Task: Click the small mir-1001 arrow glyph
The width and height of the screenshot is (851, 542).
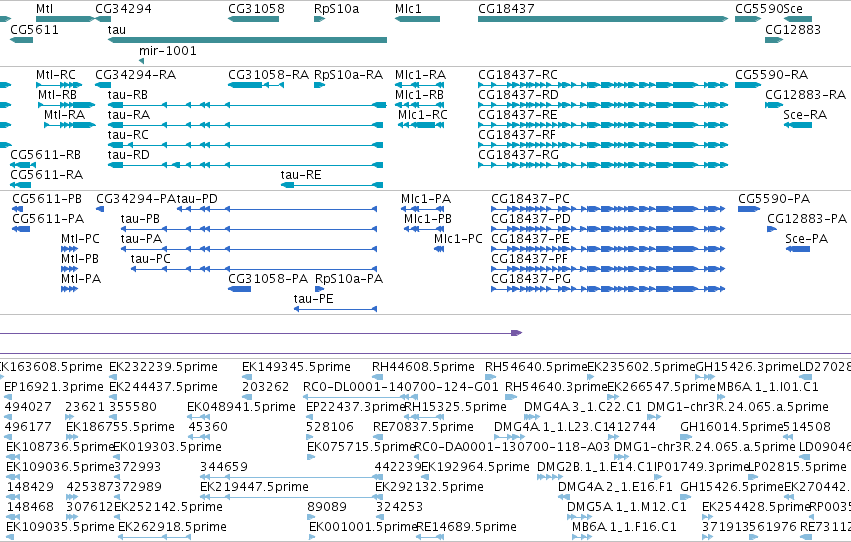Action: click(x=142, y=61)
